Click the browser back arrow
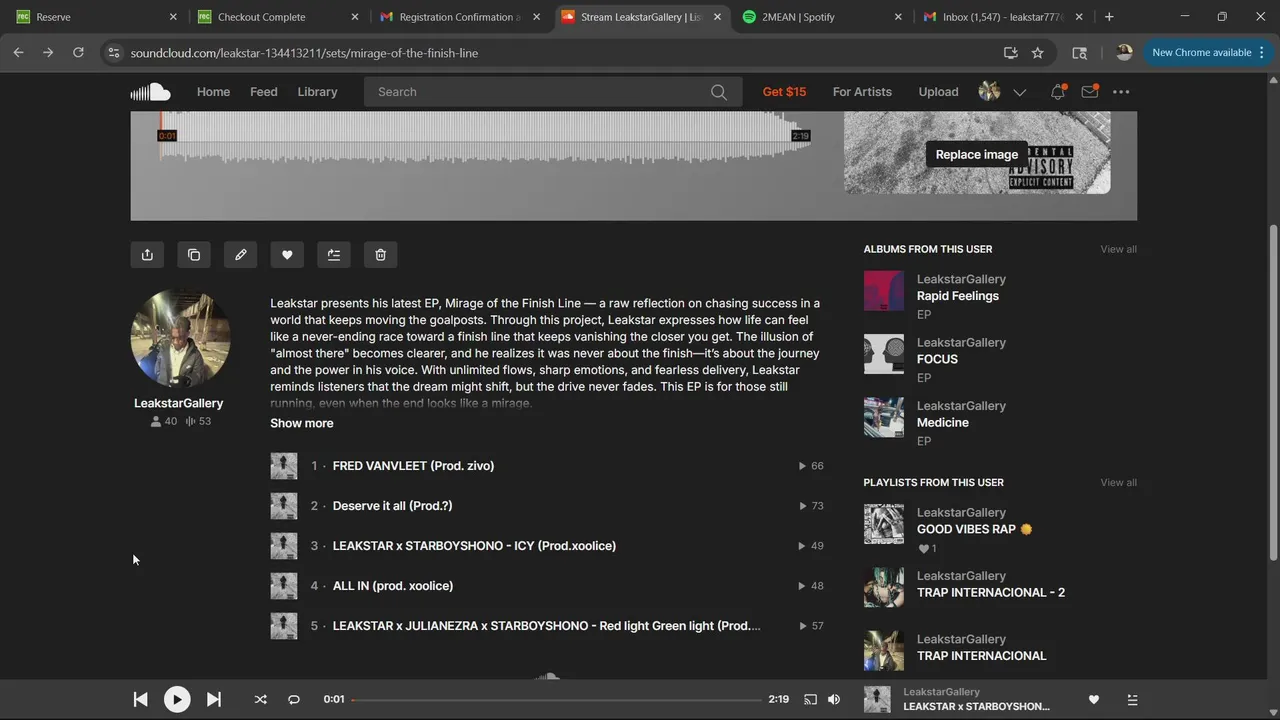 (18, 52)
